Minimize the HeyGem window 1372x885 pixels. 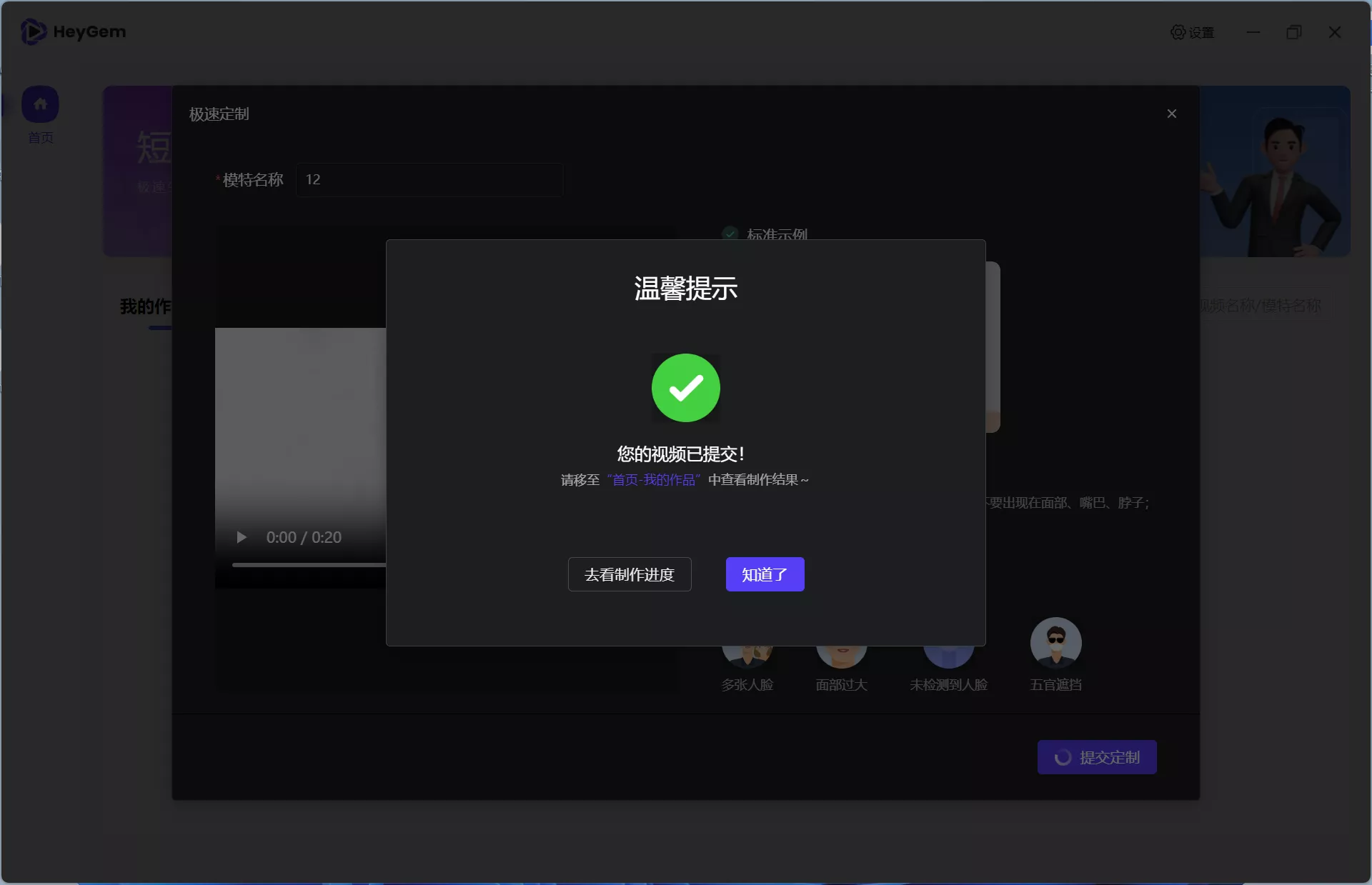(x=1253, y=32)
